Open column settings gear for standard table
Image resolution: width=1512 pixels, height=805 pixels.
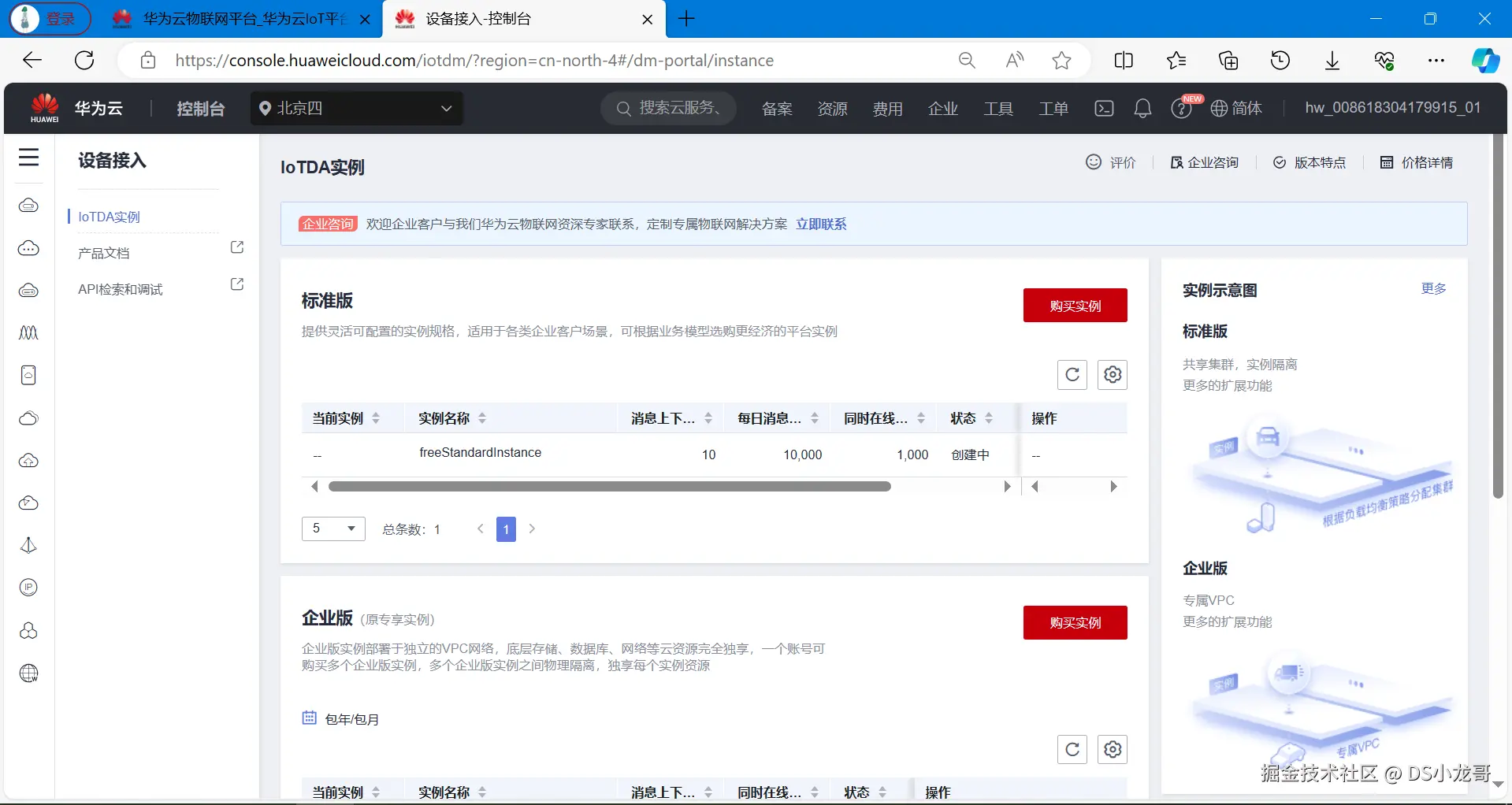(x=1113, y=374)
